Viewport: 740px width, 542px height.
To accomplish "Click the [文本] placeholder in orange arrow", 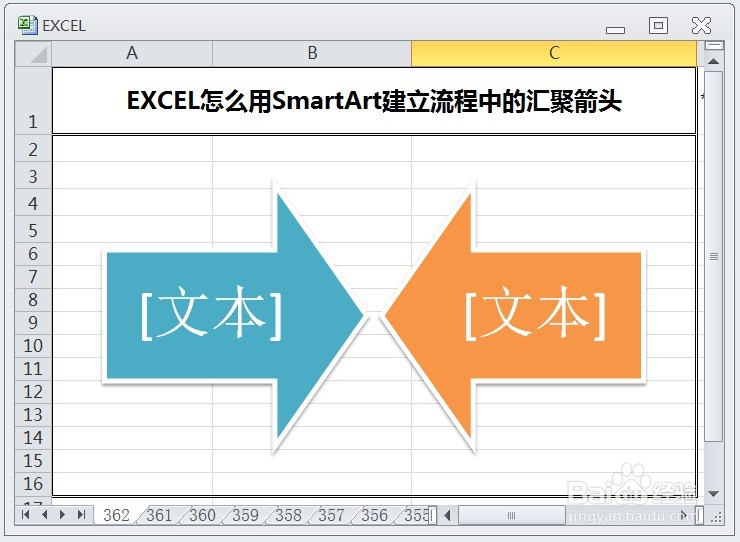I will (x=535, y=313).
